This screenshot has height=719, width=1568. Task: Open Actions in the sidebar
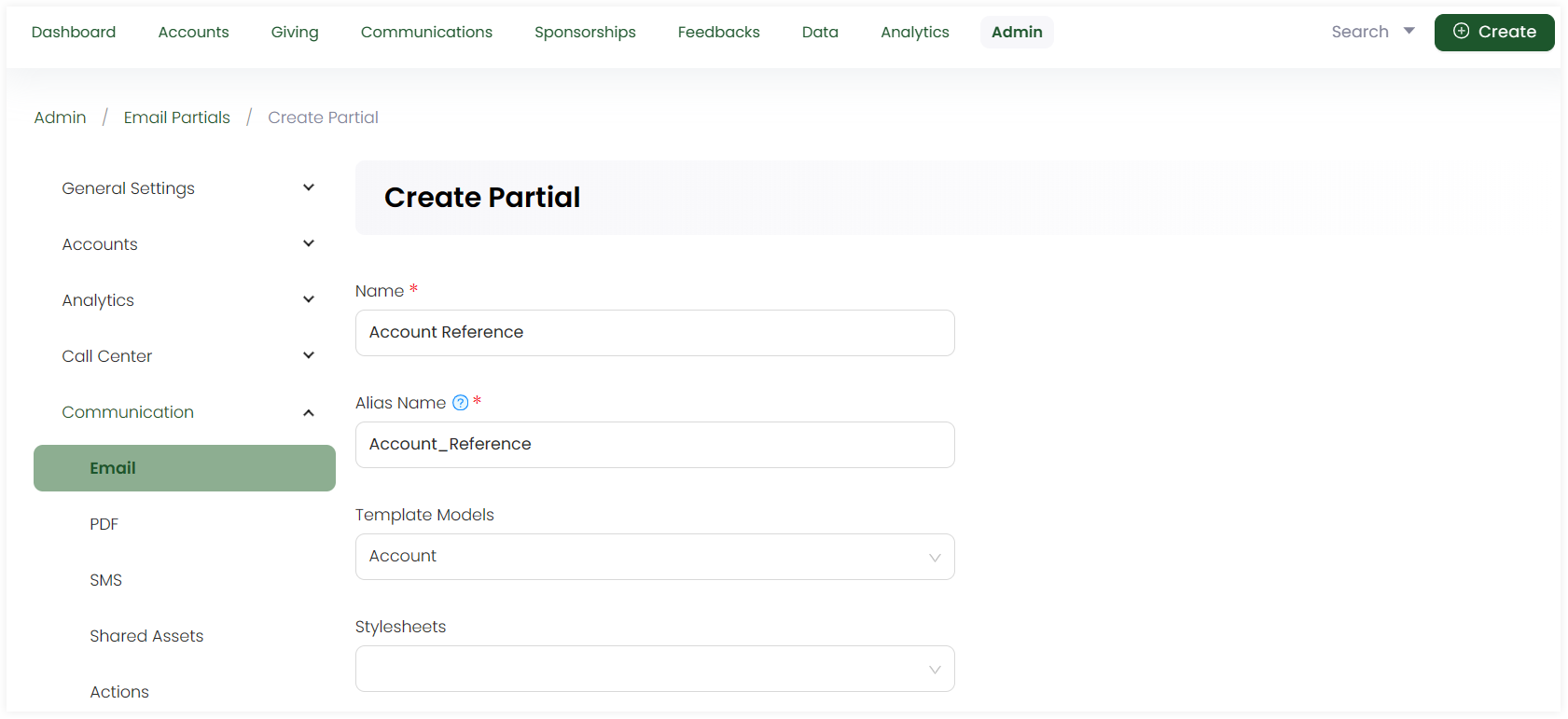(119, 692)
